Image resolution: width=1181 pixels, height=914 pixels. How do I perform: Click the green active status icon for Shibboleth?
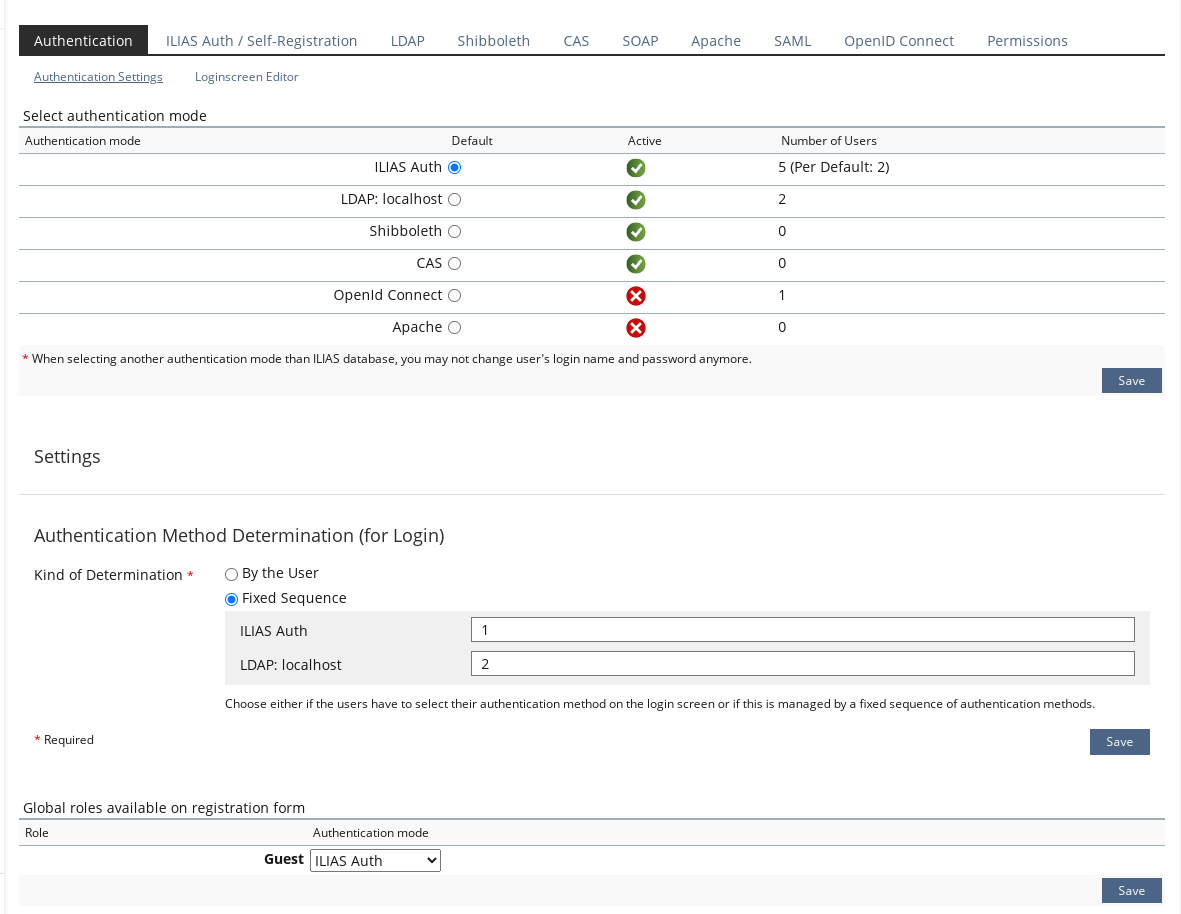click(635, 232)
